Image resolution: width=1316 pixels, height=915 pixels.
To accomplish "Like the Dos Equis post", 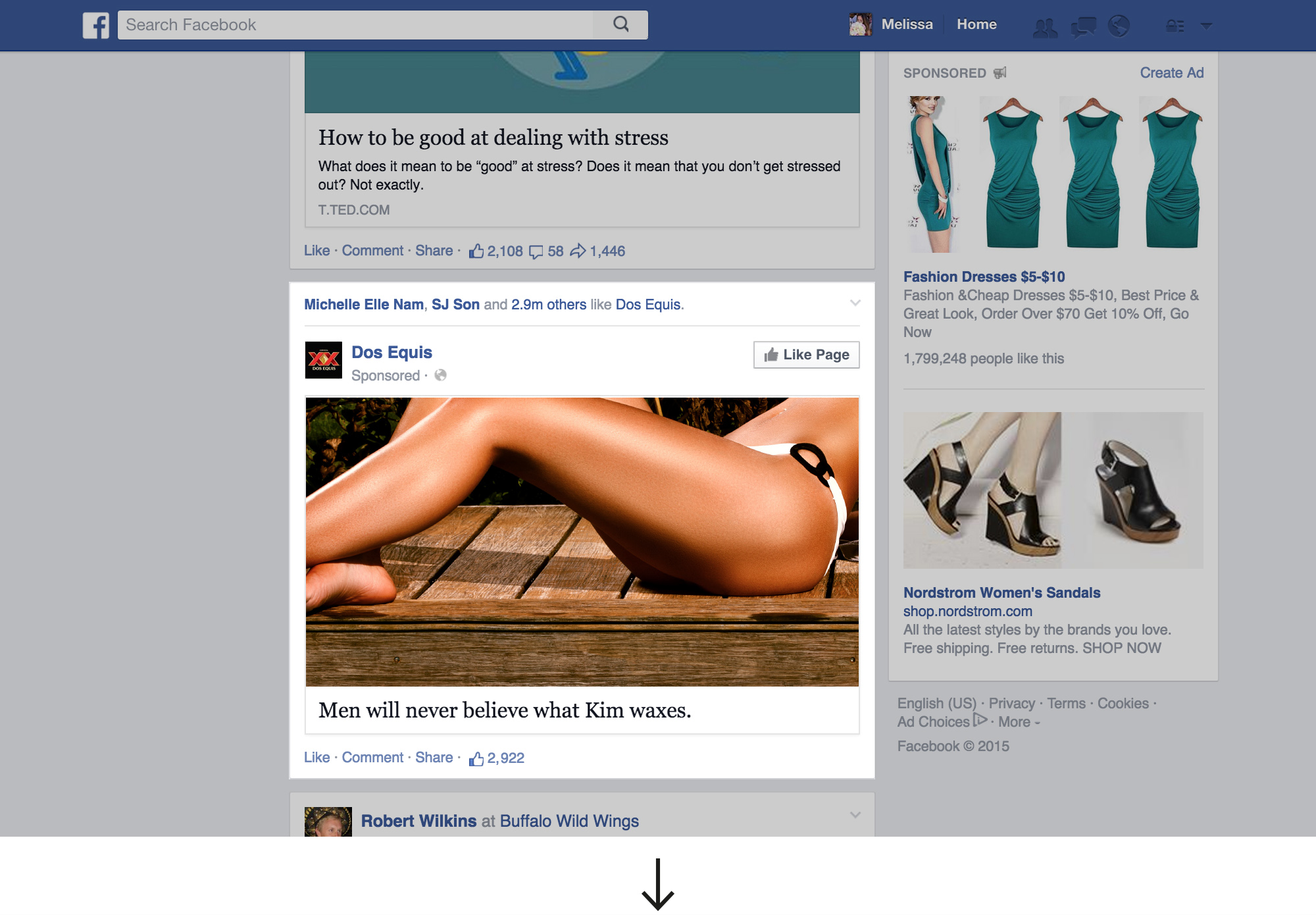I will 316,758.
